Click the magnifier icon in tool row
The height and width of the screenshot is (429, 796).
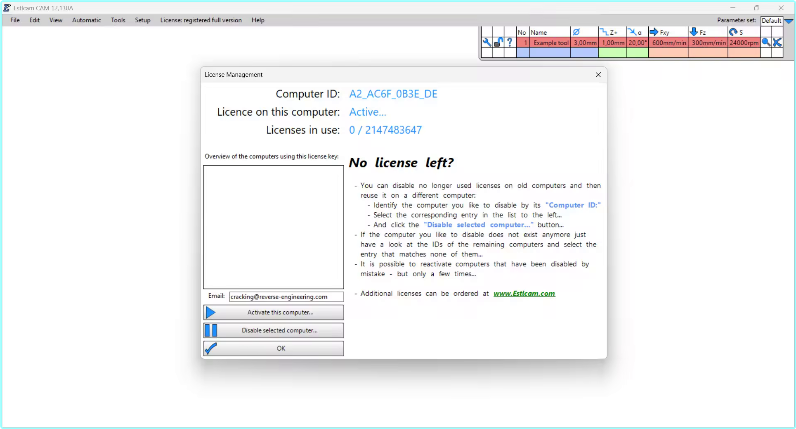pyautogui.click(x=766, y=43)
